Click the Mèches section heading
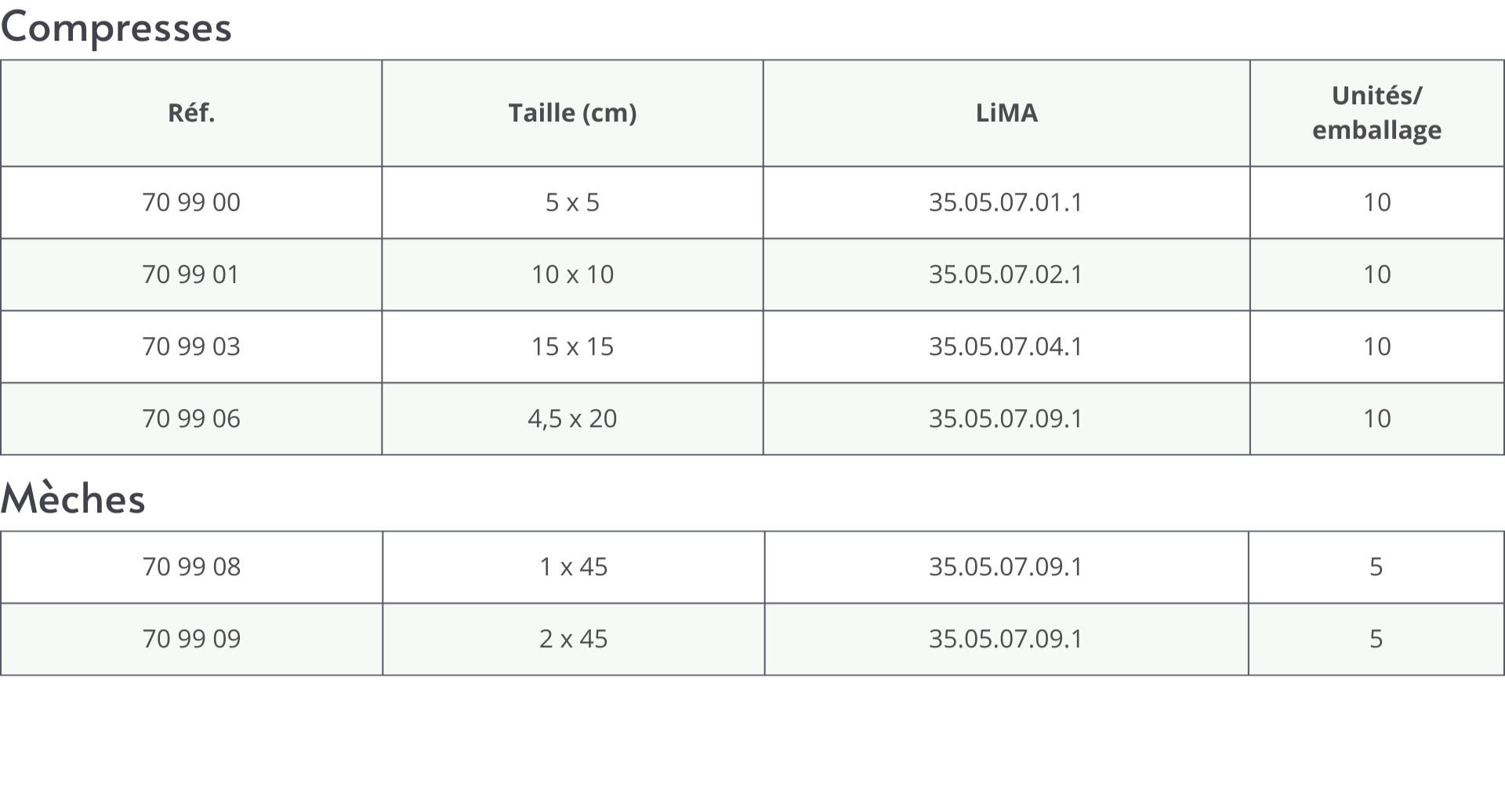Screen dimensions: 1505x812 [73, 498]
